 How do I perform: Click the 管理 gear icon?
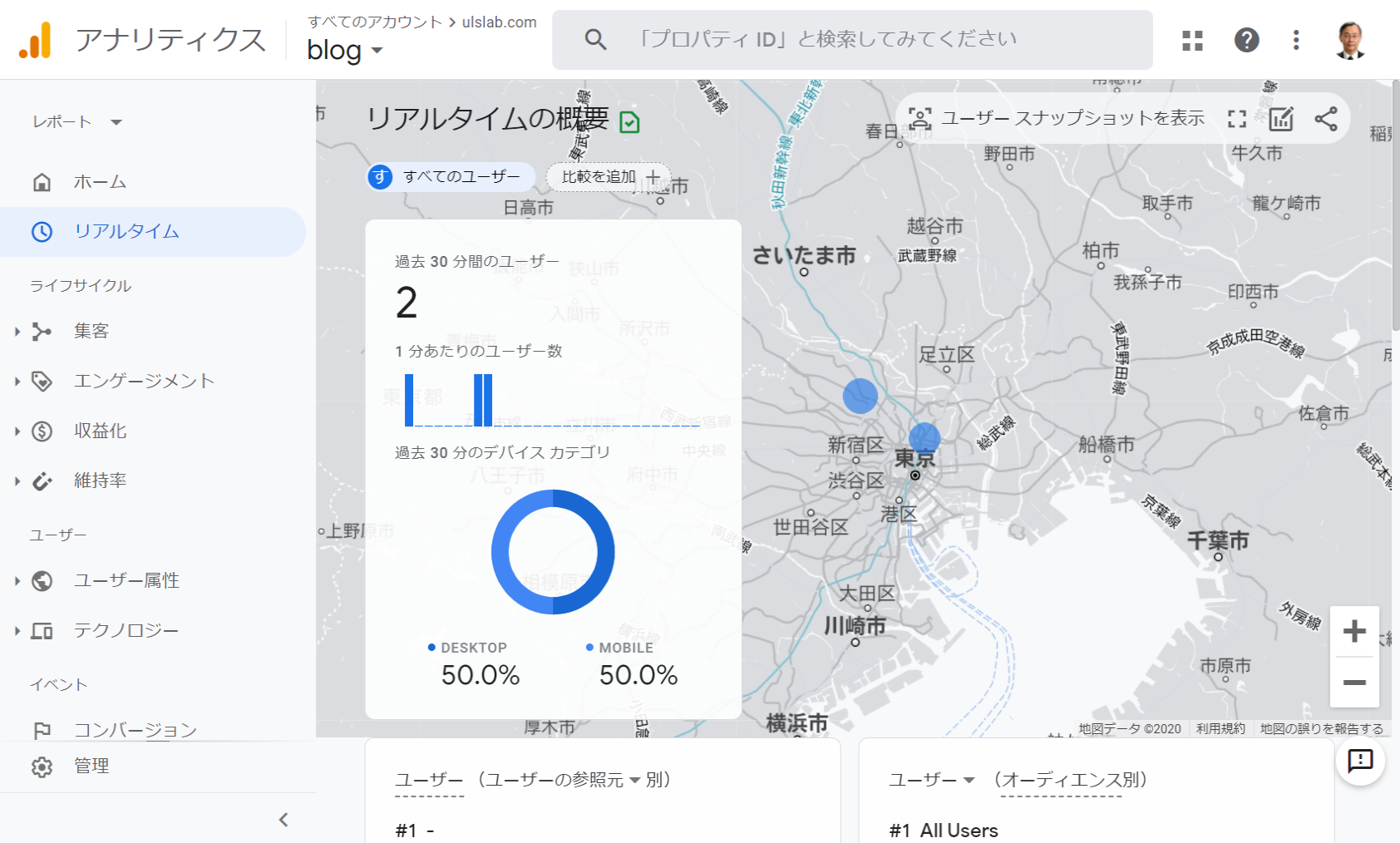(x=42, y=767)
